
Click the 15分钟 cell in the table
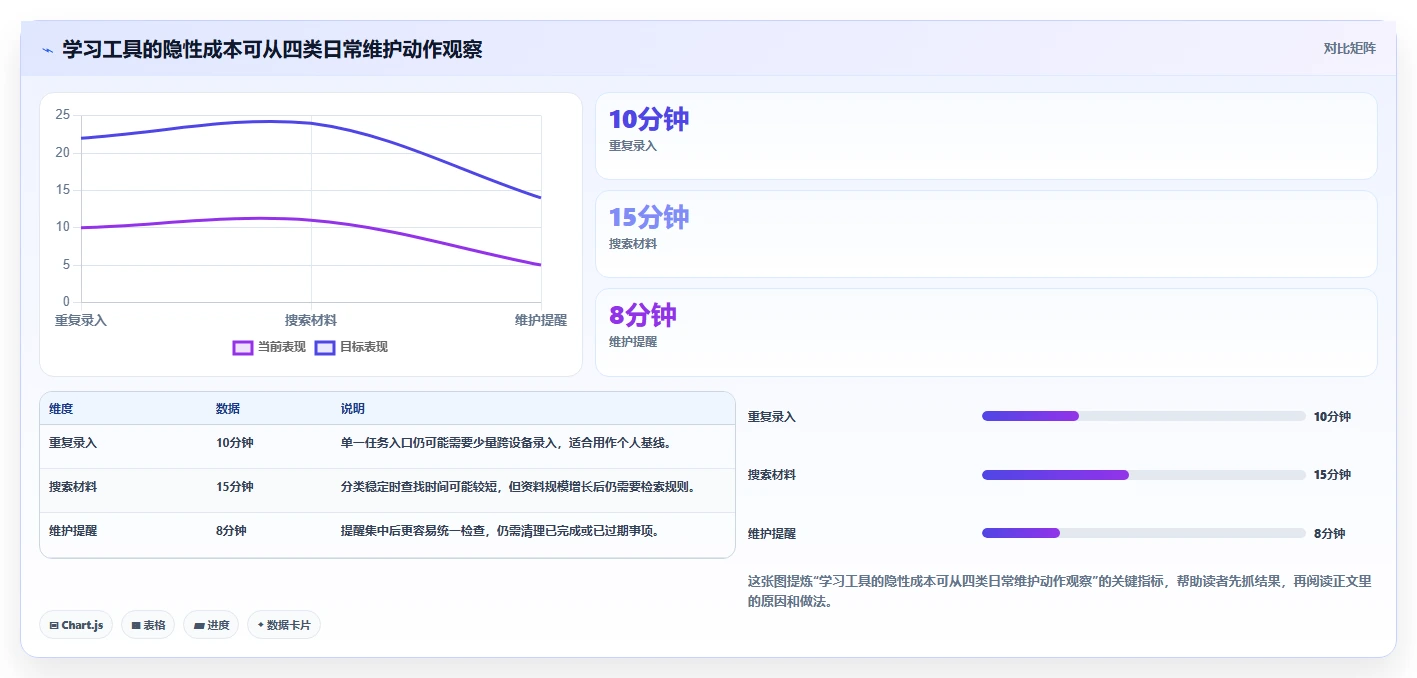235,487
